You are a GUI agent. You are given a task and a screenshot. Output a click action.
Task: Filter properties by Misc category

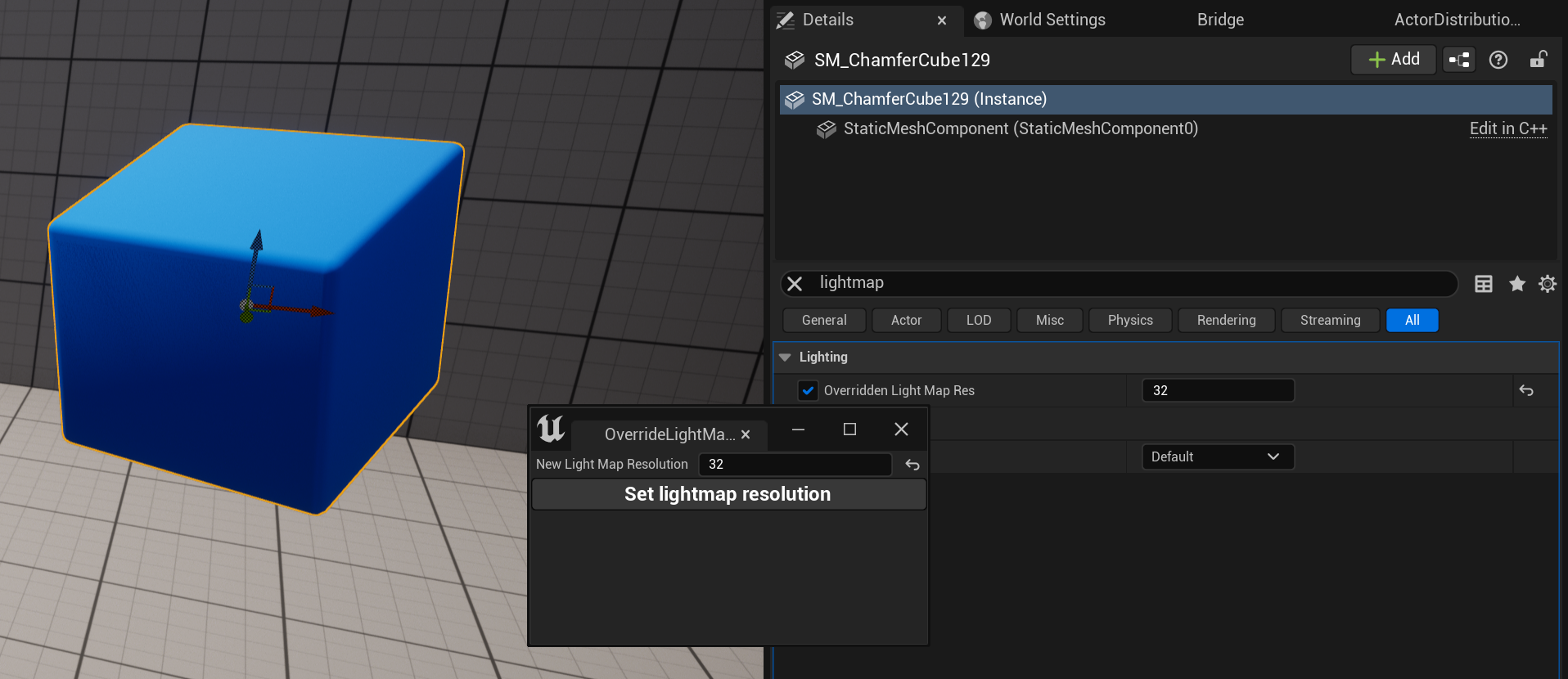[x=1050, y=321]
